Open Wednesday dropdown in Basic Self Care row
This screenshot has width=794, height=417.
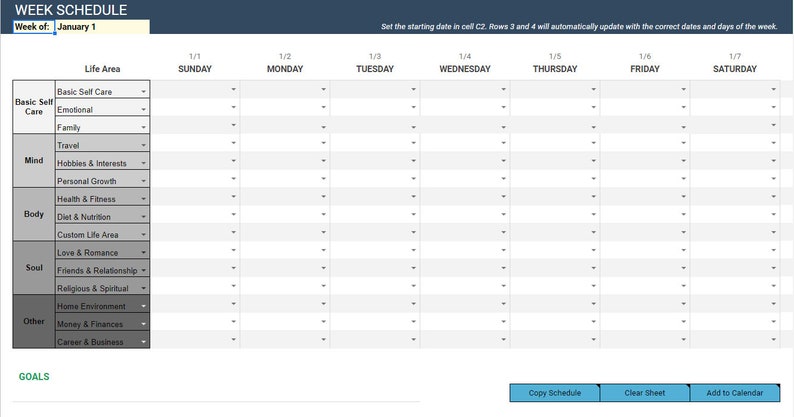(x=503, y=89)
